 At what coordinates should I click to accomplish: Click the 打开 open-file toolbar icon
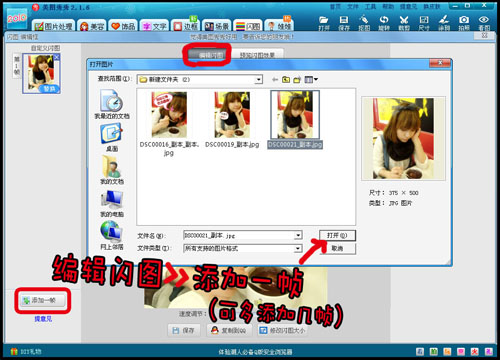tap(323, 23)
